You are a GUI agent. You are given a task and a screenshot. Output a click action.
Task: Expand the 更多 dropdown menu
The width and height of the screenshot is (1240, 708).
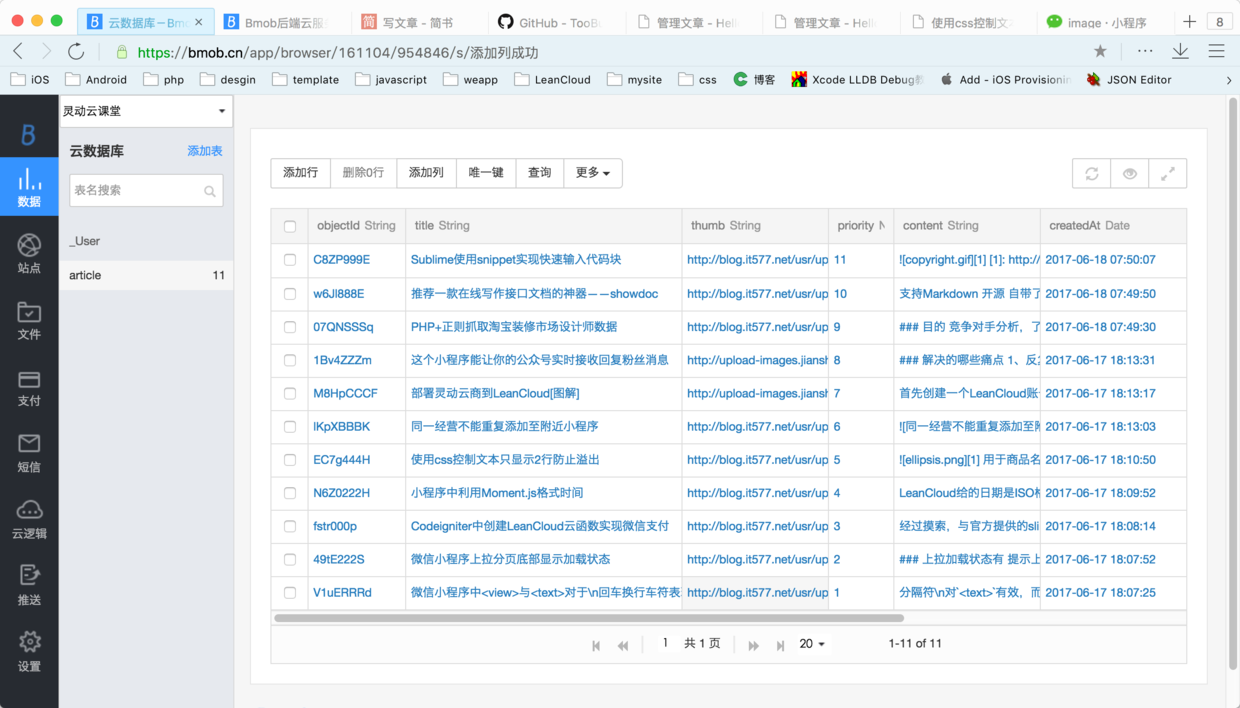click(x=593, y=173)
